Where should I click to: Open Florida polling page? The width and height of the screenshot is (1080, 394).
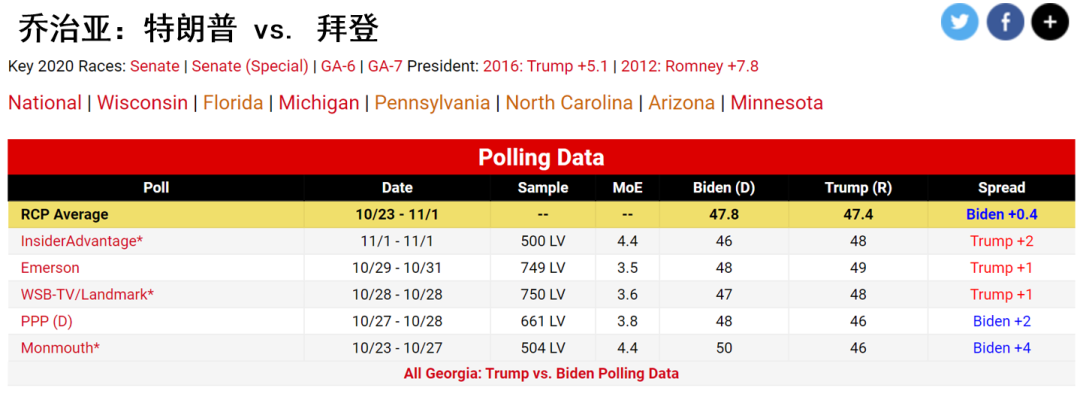coord(233,103)
